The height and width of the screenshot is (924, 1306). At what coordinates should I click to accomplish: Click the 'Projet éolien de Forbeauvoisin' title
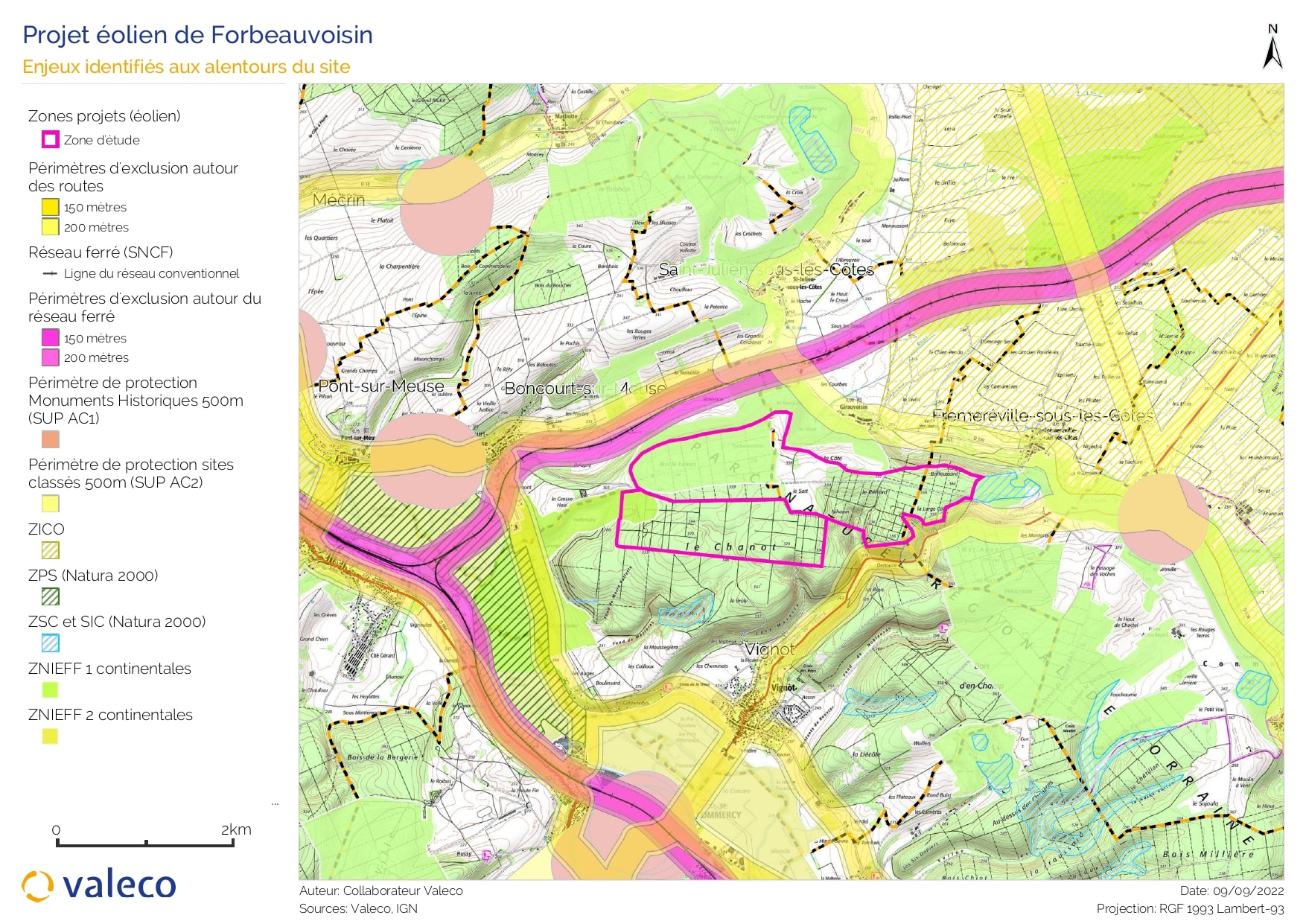pyautogui.click(x=197, y=35)
